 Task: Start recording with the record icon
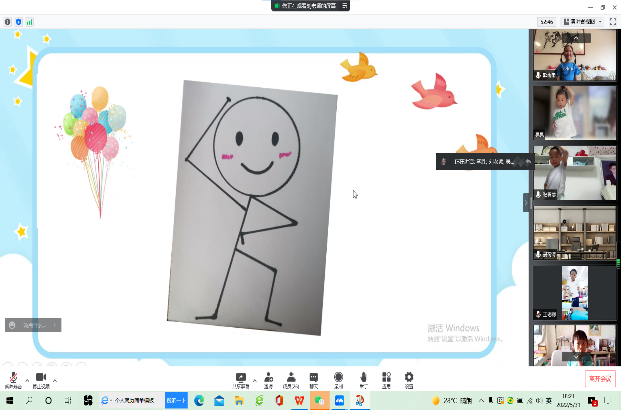click(x=338, y=380)
